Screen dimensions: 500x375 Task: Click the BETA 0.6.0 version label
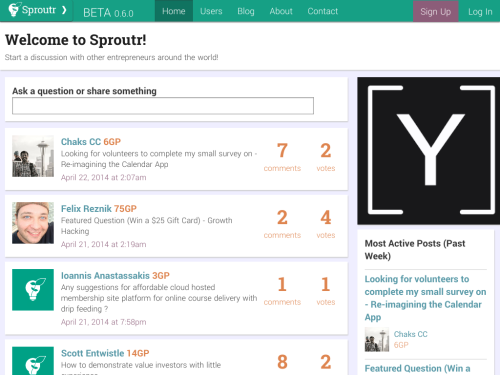(108, 13)
